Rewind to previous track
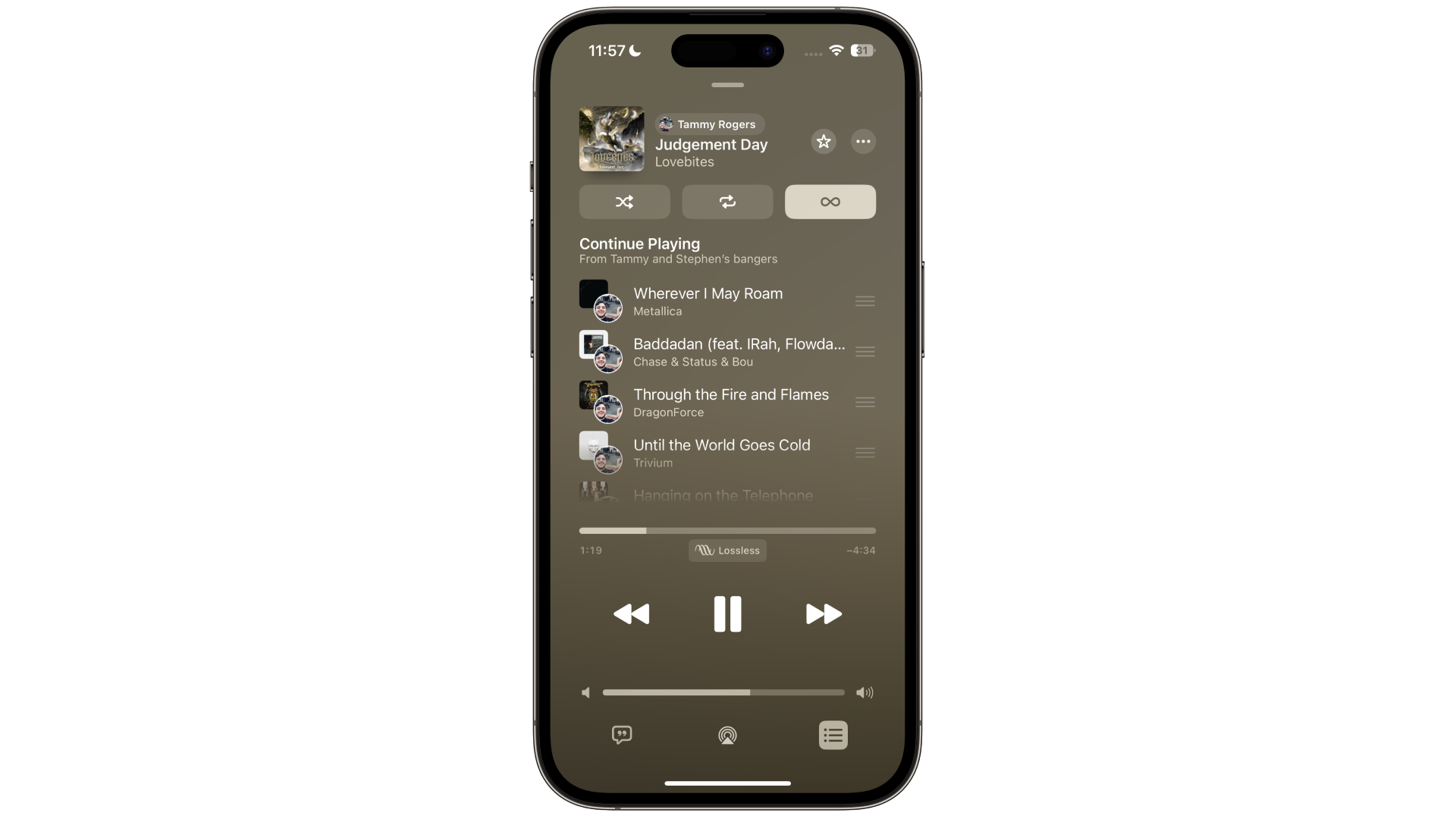This screenshot has width=1456, height=819. [630, 614]
